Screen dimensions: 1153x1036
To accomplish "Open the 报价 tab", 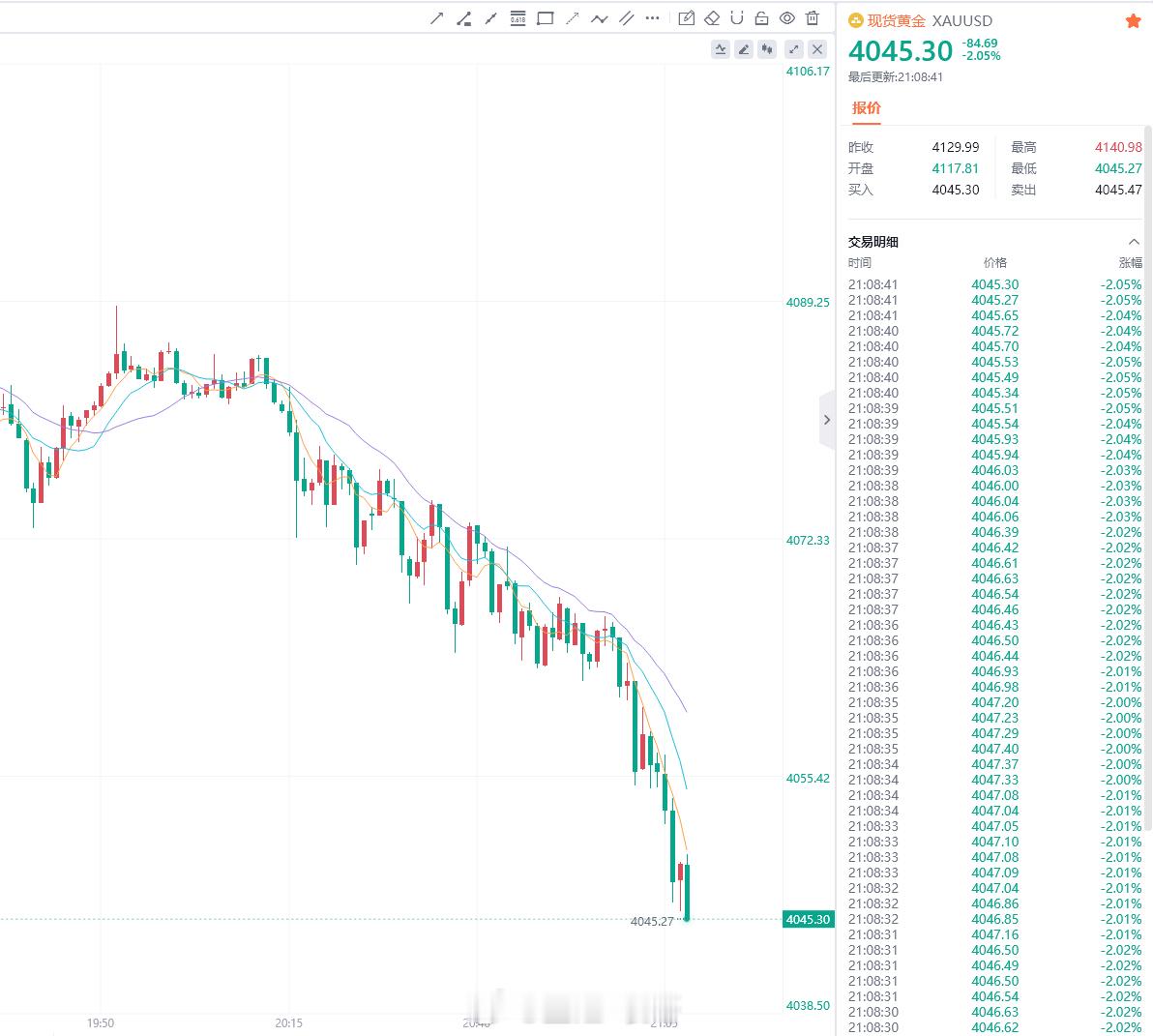I will (x=867, y=108).
